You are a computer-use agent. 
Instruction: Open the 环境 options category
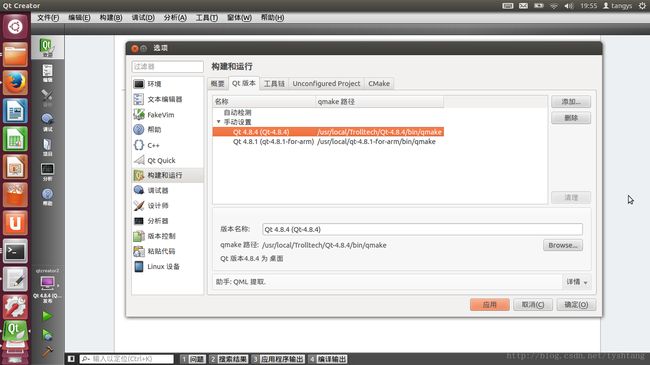pyautogui.click(x=167, y=84)
